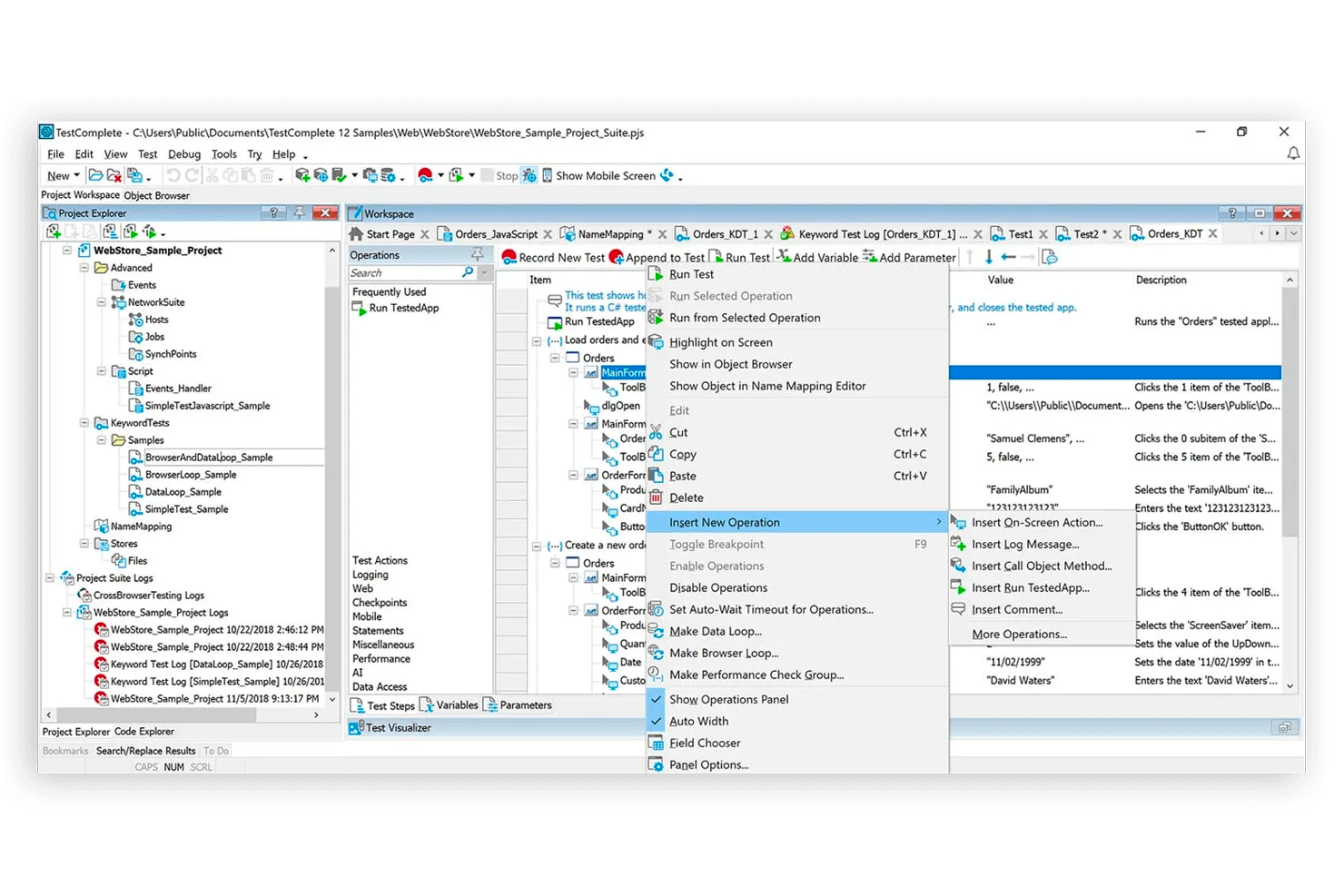Open the tab list dropdown in Workspace
Screen dimensions: 1344x896
(x=1294, y=233)
